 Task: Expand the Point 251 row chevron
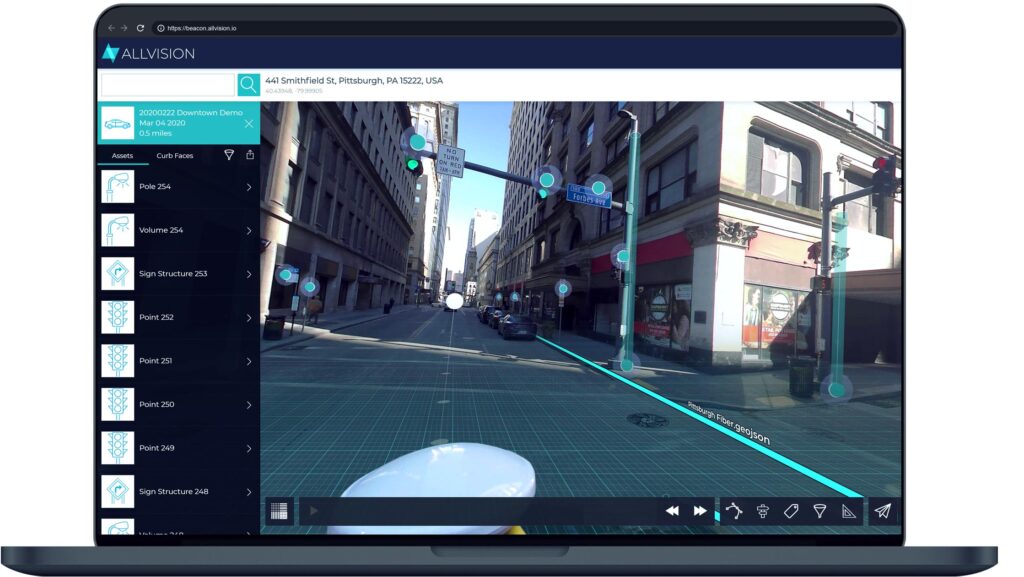249,362
